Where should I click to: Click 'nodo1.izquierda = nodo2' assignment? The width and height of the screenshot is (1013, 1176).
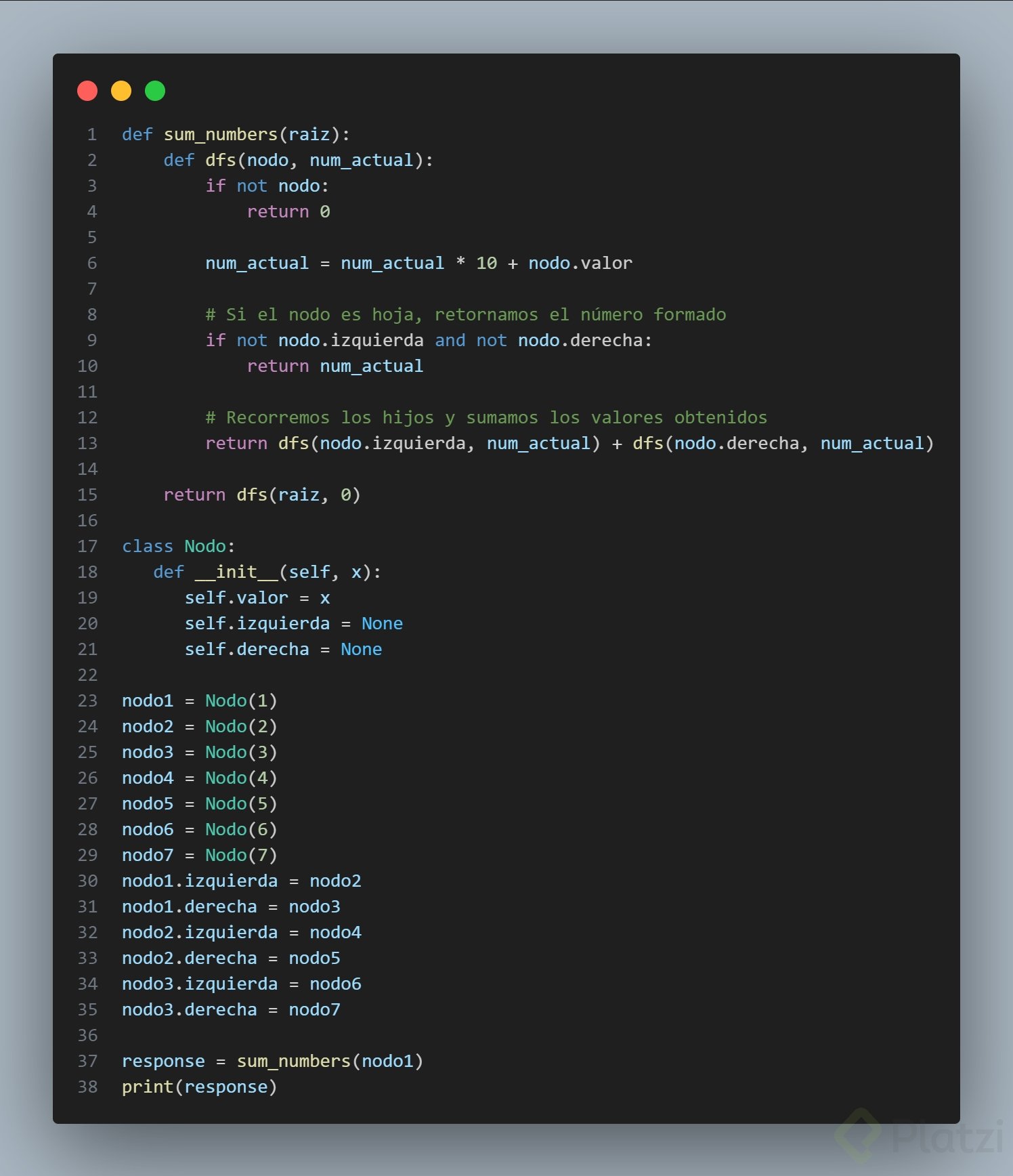pos(242,881)
